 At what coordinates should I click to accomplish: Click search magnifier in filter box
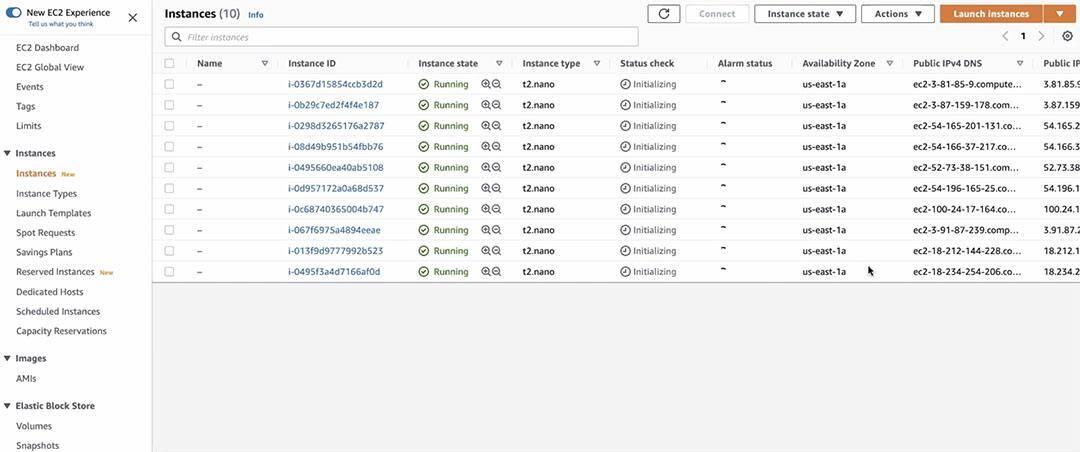(177, 37)
